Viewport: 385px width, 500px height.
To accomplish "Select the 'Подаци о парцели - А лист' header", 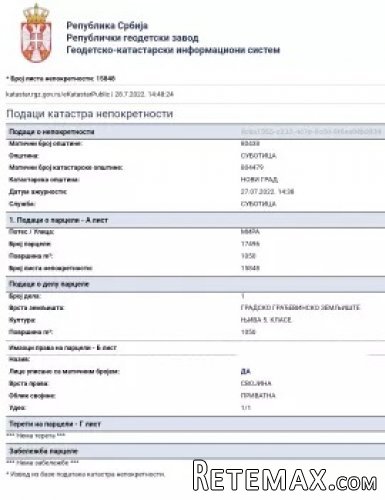I will 195,220.
